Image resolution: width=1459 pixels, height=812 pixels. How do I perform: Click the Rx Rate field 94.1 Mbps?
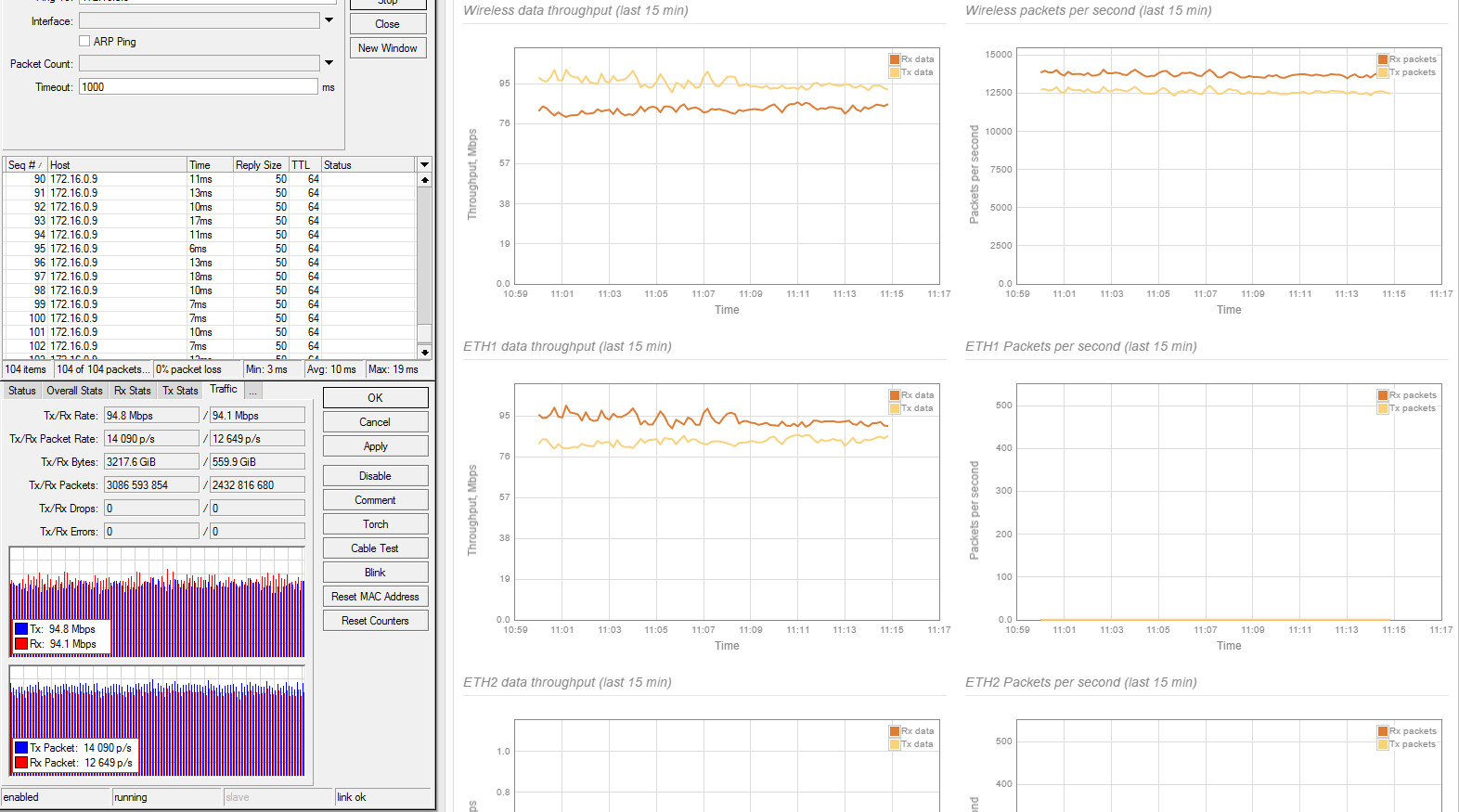click(x=257, y=416)
